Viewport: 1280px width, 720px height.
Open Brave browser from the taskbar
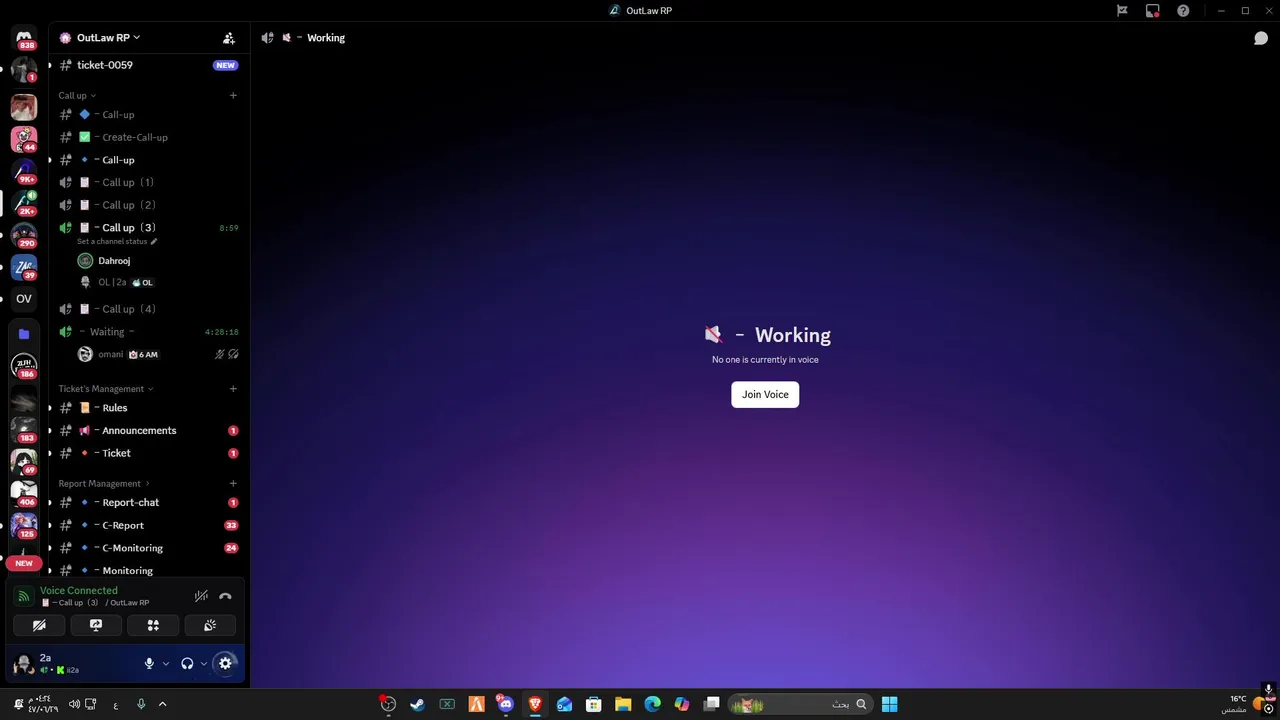pos(535,704)
